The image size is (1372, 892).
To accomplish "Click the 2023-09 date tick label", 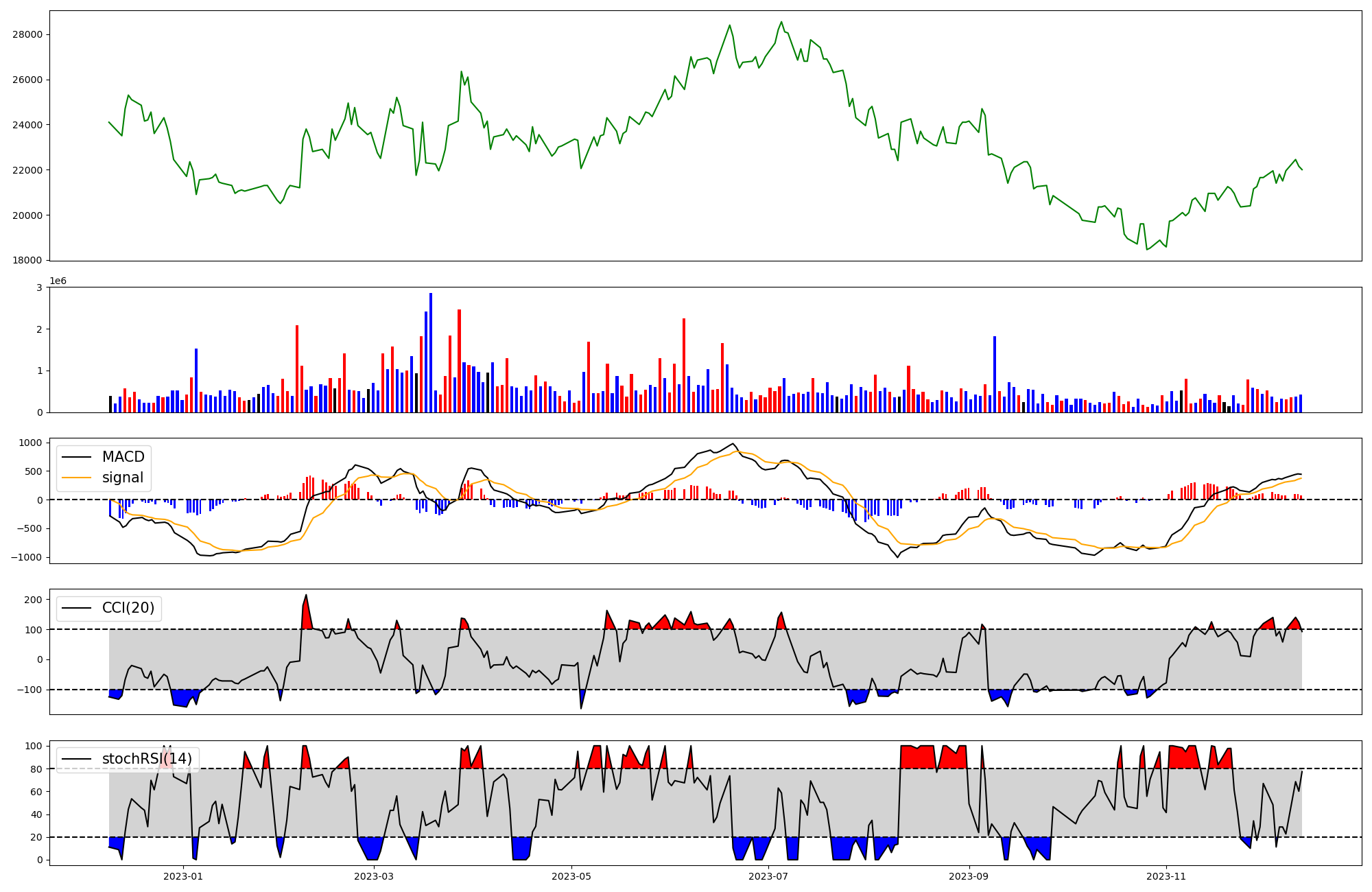I will 969,876.
